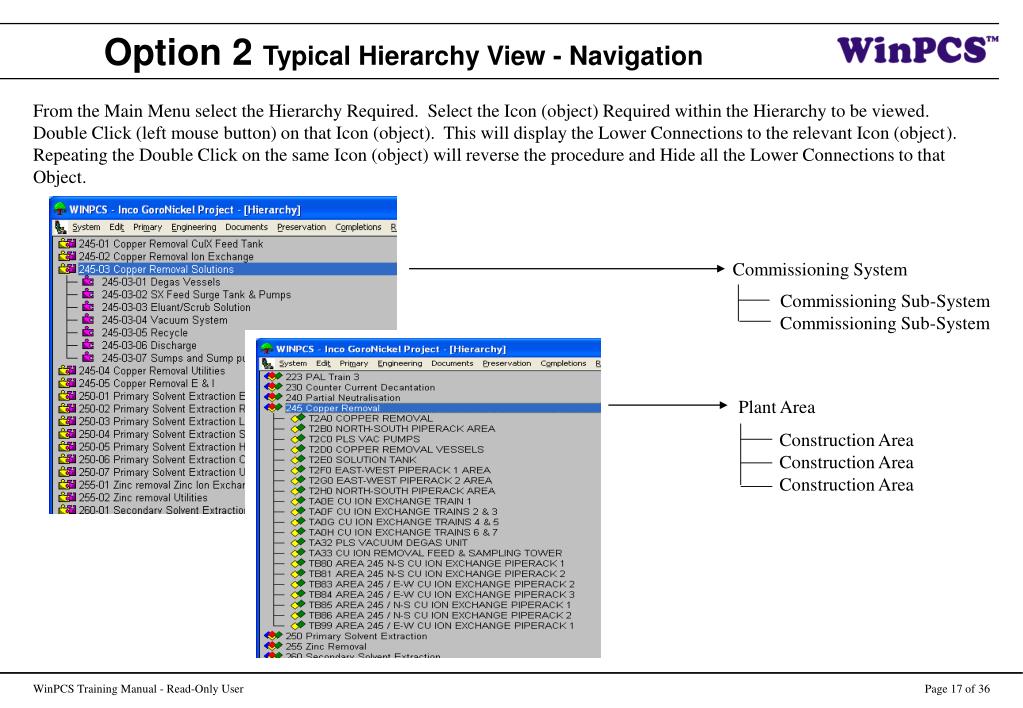Select TA0F CU ION EXCHANGE TRAINS 2 & 3

(x=403, y=512)
